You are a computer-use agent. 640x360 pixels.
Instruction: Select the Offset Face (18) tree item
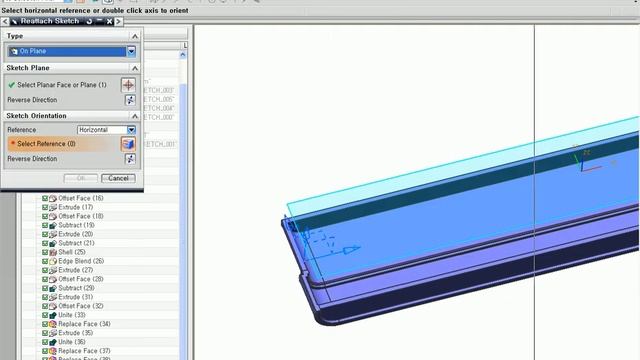[81, 216]
